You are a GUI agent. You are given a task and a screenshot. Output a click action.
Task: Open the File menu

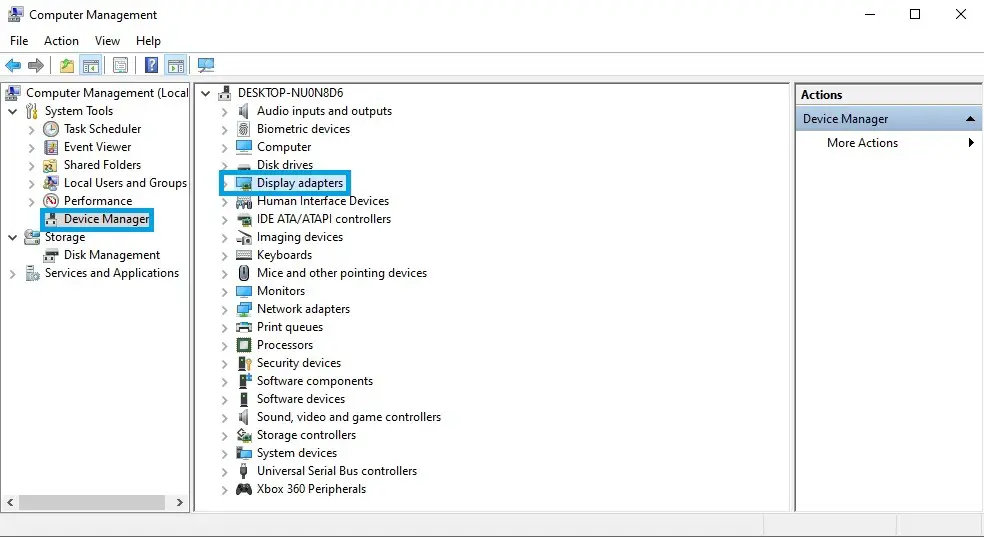pyautogui.click(x=19, y=41)
